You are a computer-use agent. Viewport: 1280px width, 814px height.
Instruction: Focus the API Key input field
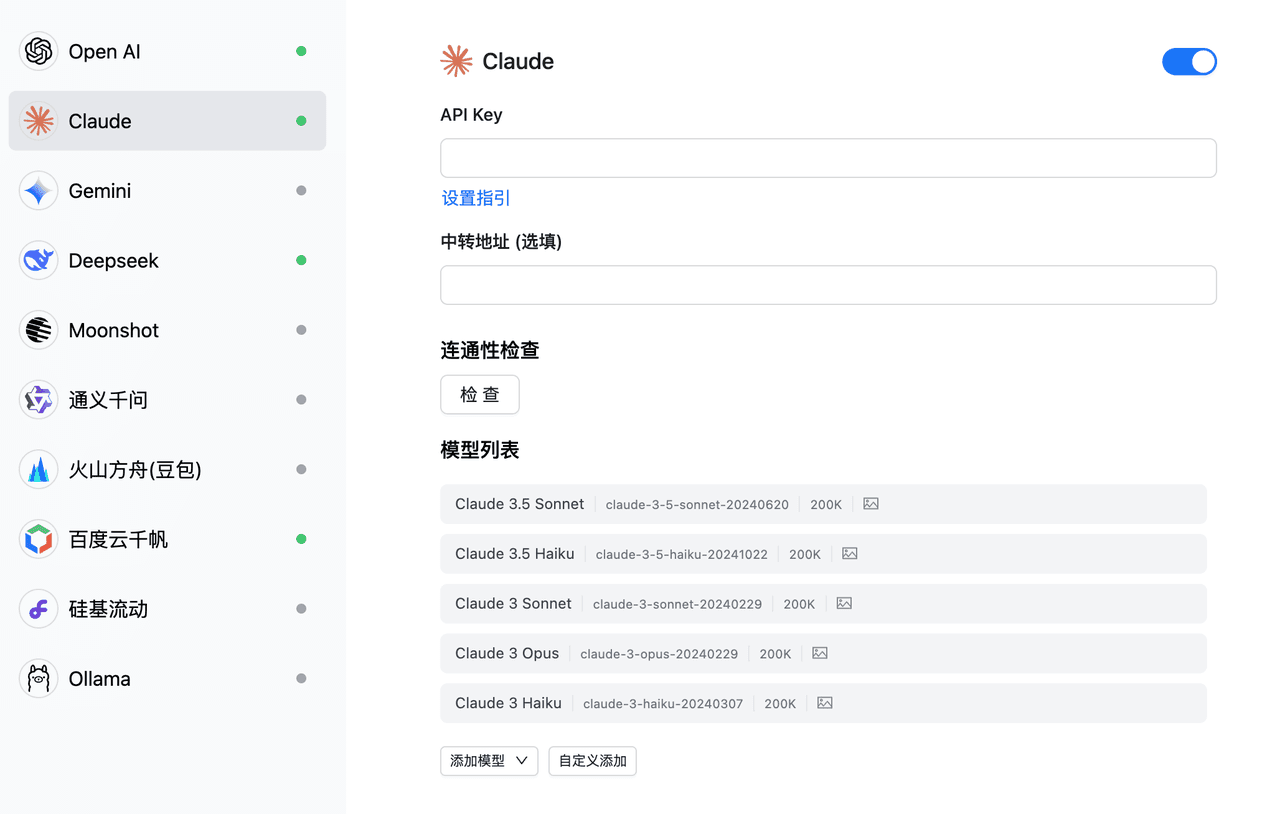(828, 158)
